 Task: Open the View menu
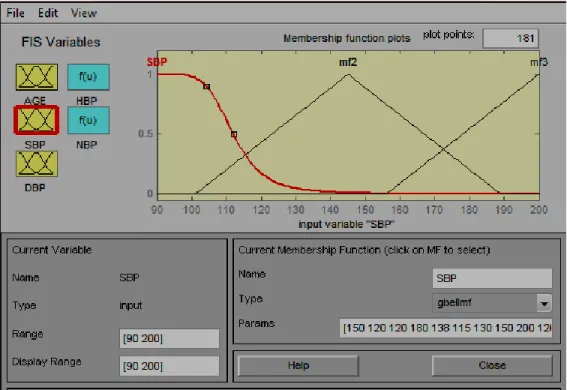pyautogui.click(x=84, y=13)
